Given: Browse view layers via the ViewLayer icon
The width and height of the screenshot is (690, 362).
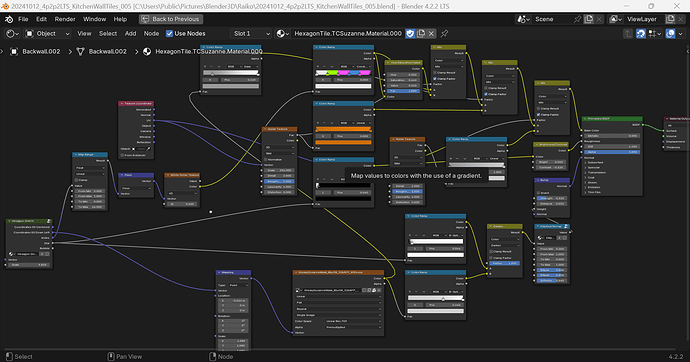Looking at the screenshot, I should click(615, 19).
